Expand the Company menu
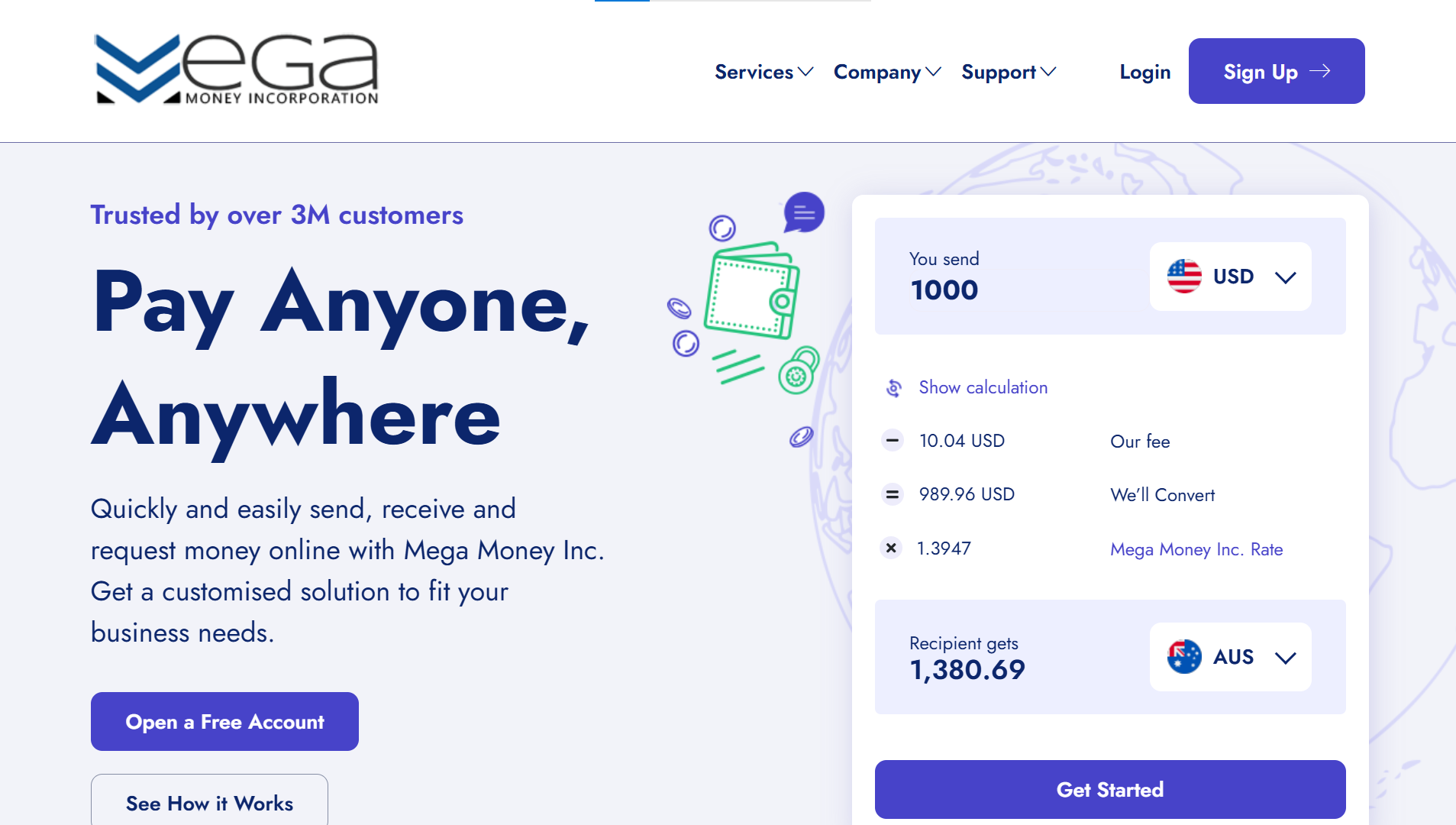Image resolution: width=1456 pixels, height=825 pixels. tap(887, 72)
